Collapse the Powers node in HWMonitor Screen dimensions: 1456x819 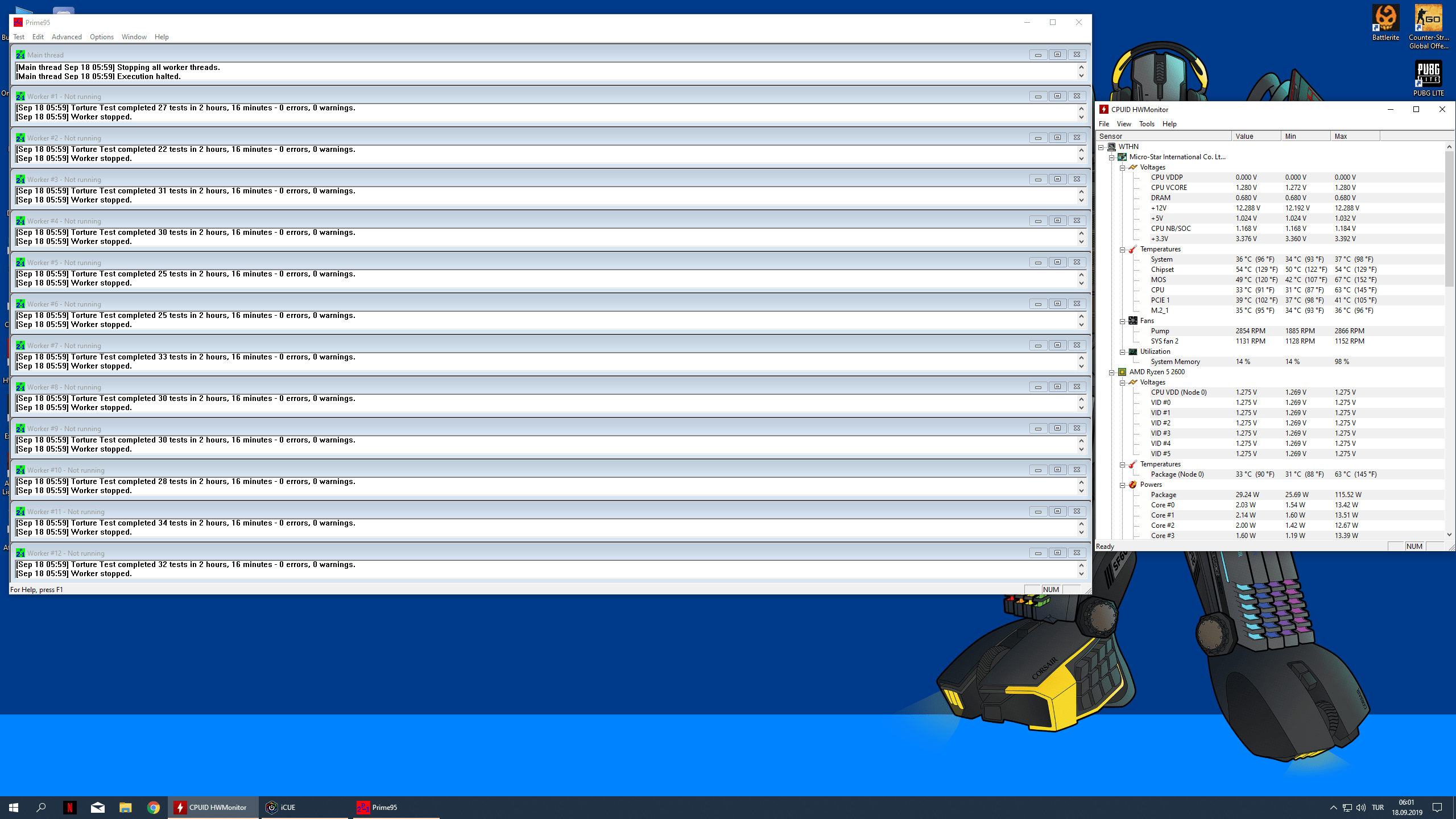point(1122,485)
